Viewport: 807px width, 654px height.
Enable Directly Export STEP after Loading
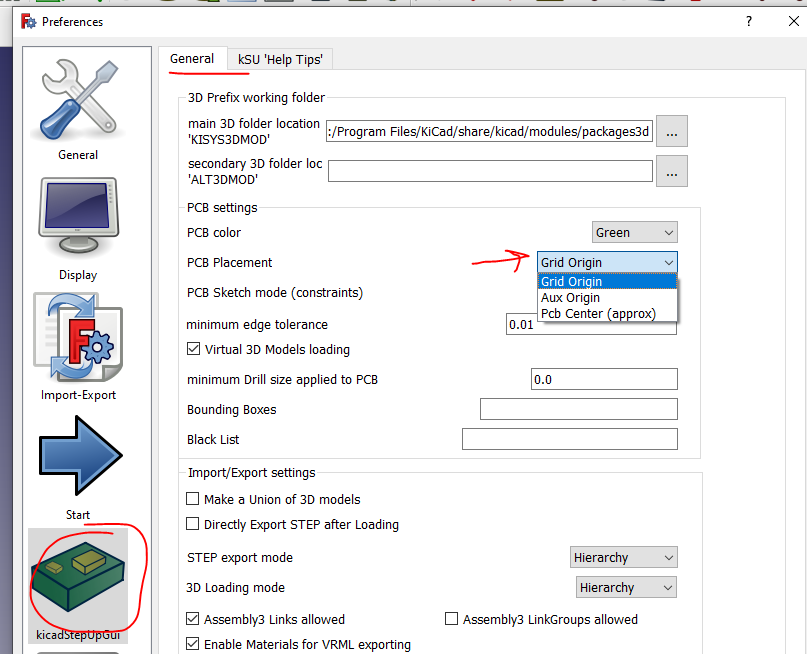click(192, 524)
